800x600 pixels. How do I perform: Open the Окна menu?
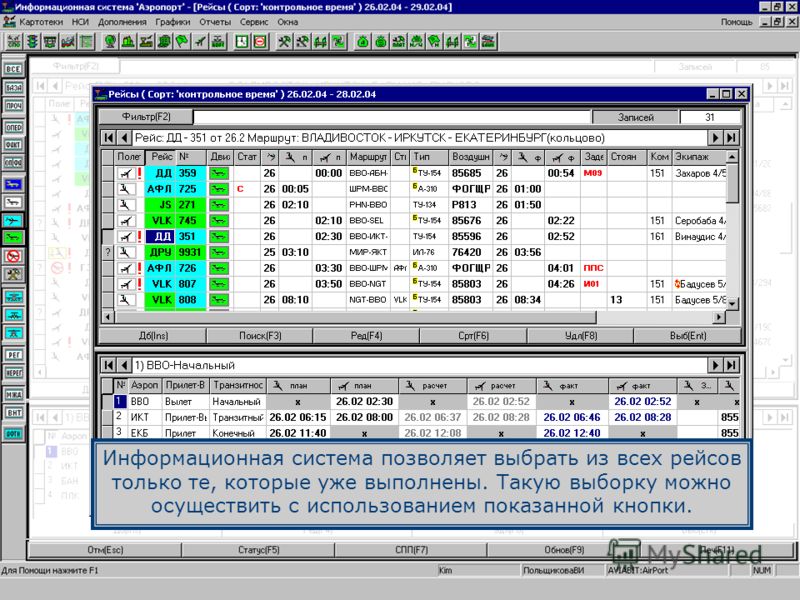(x=288, y=22)
